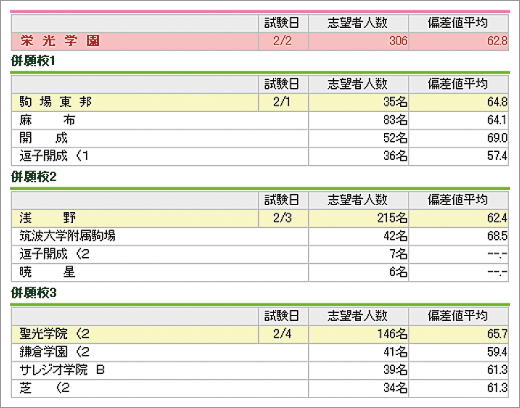
Task: Click the 2/3 exam date cell
Action: click(282, 218)
